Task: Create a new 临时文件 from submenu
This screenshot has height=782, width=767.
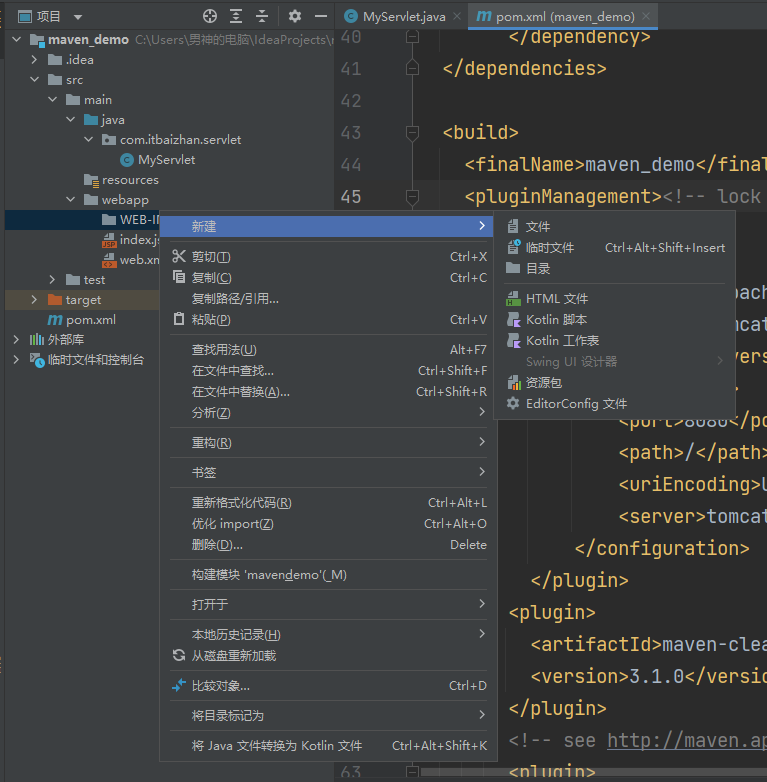Action: (615, 247)
